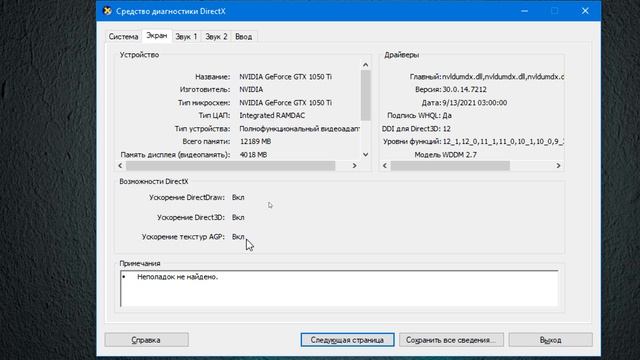The width and height of the screenshot is (640, 360).
Task: Click the video memory value '4018 MB'
Action: [253, 155]
